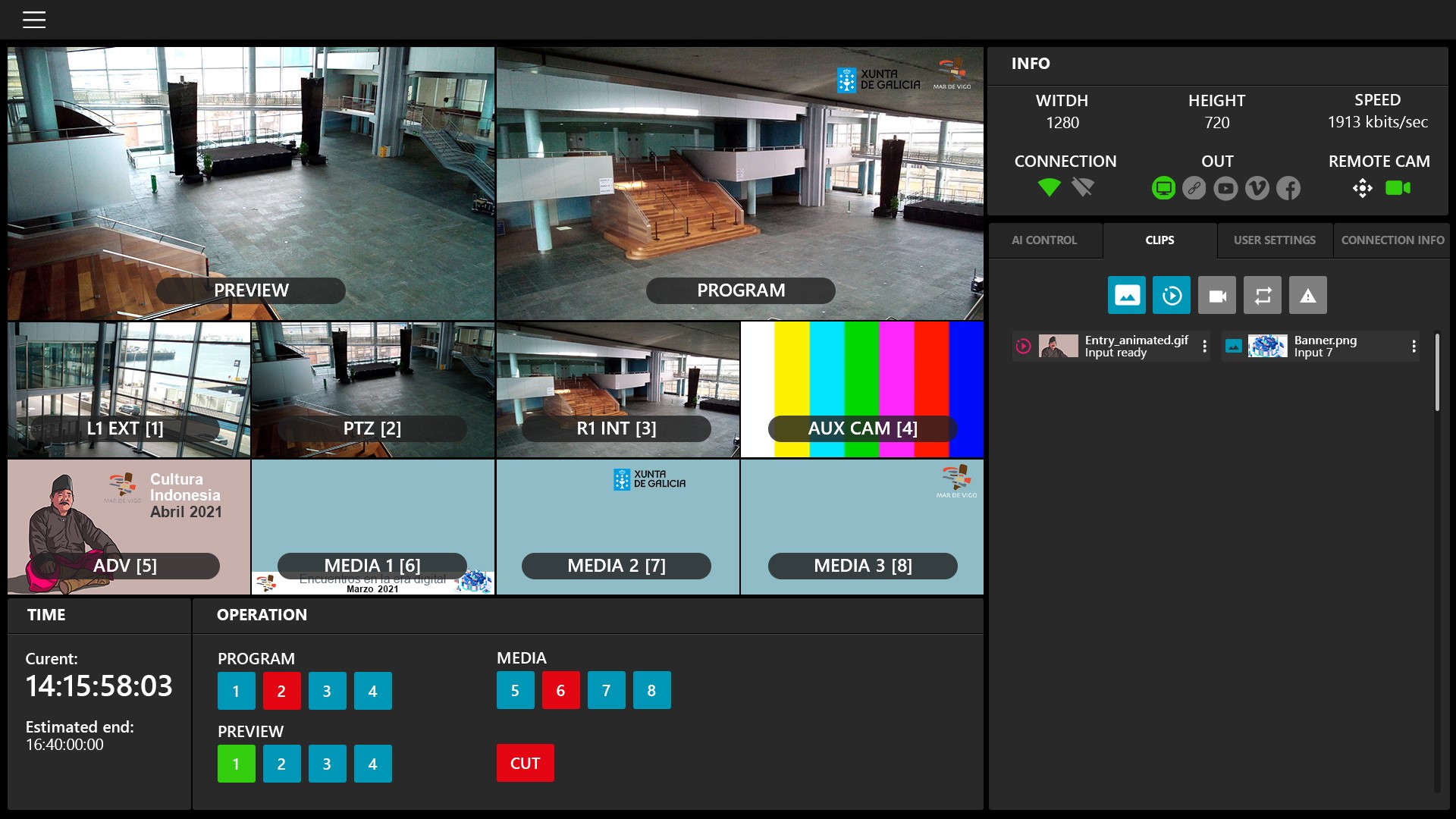Click the Vimeo output icon
The height and width of the screenshot is (819, 1456).
pos(1257,188)
